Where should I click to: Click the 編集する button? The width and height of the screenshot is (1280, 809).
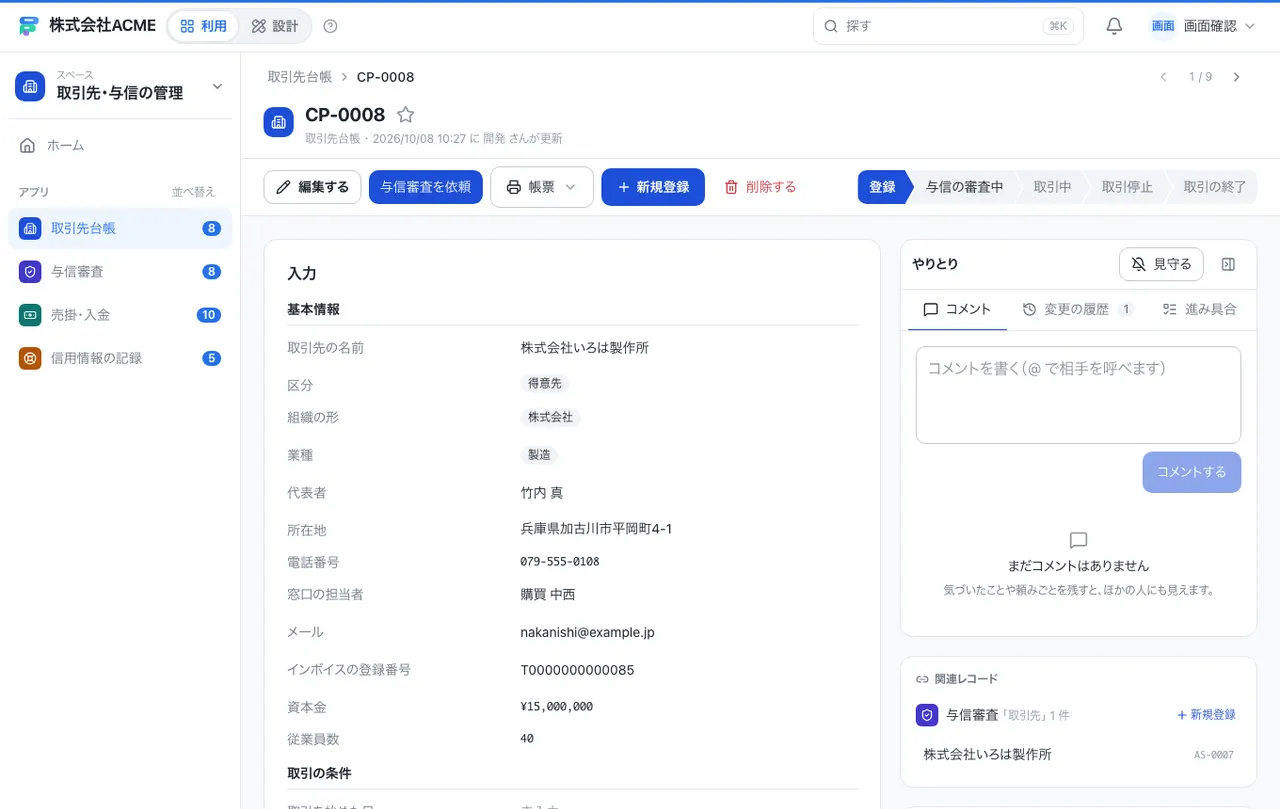(312, 187)
